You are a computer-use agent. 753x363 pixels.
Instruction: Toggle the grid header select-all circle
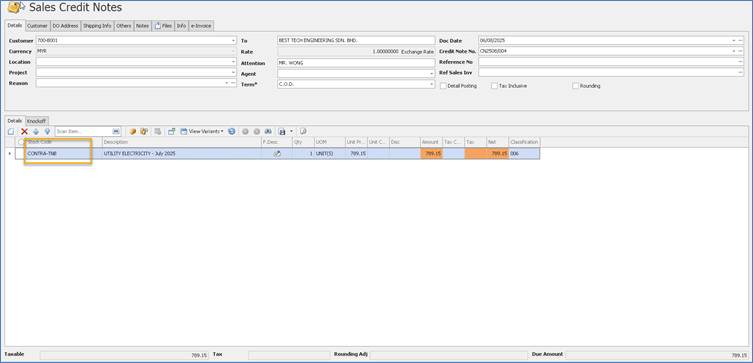21,142
